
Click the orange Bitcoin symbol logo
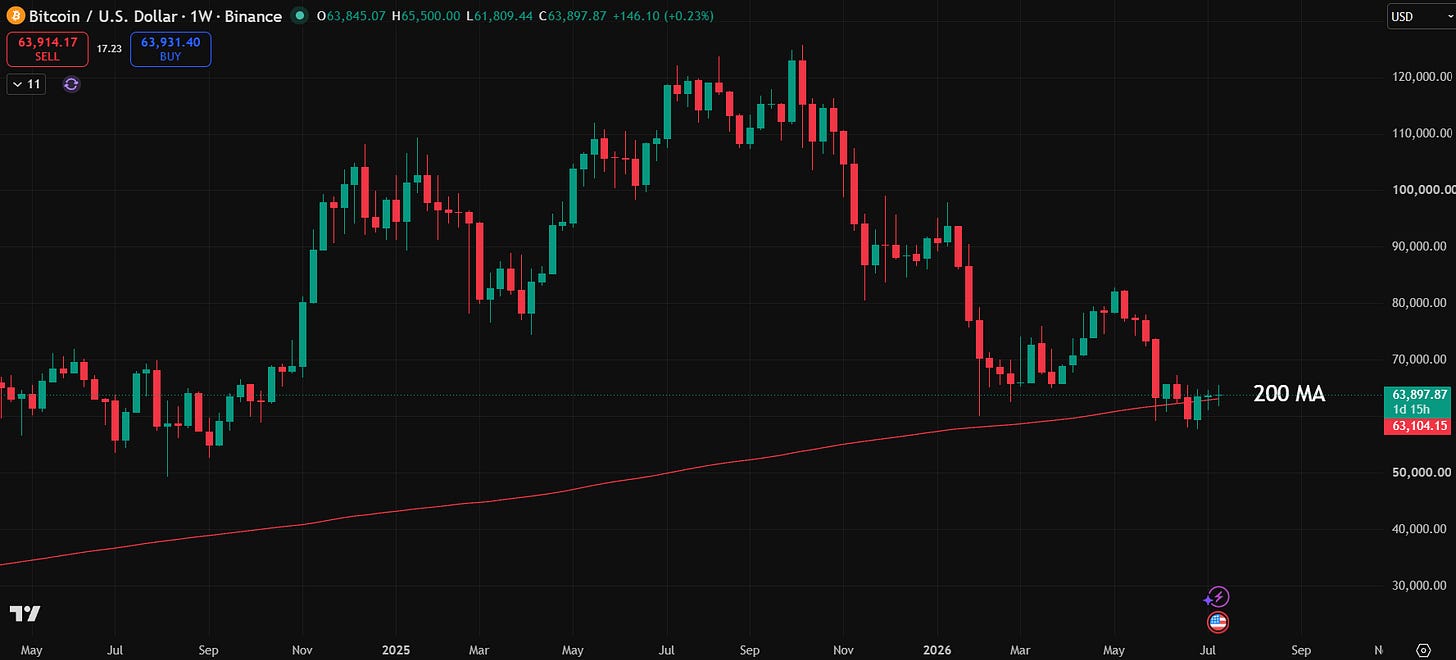click(16, 17)
